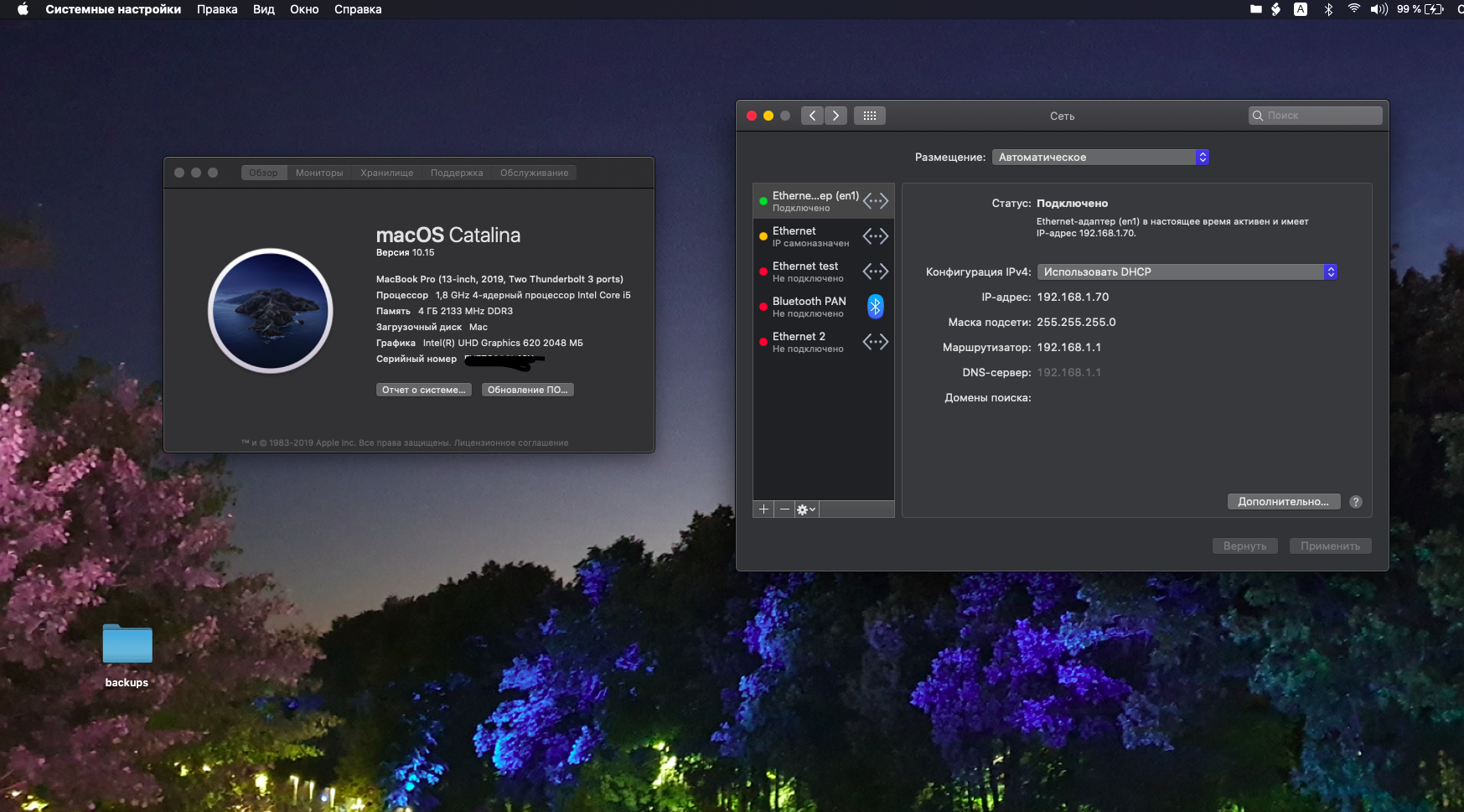The image size is (1464, 812).
Task: Click the Версия 10.15 text
Action: [x=406, y=252]
